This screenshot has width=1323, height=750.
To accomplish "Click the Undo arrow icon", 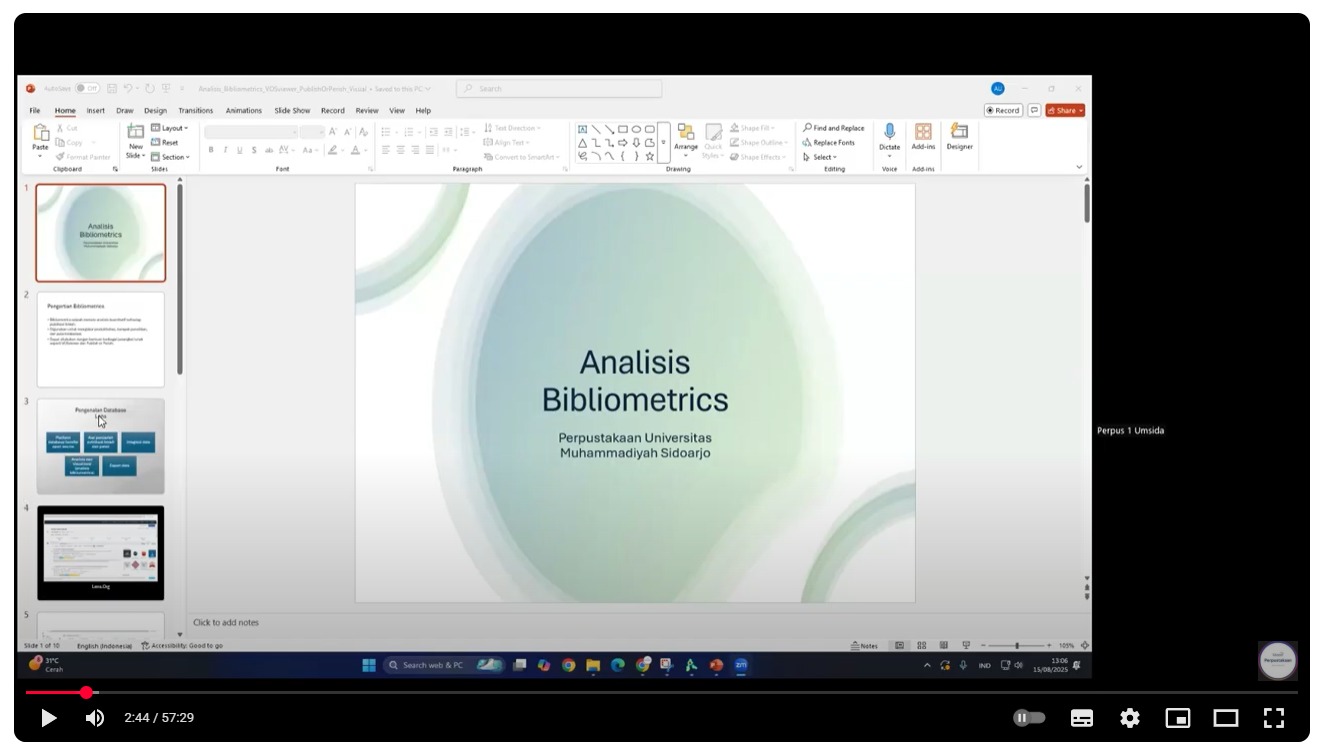I will pos(129,89).
